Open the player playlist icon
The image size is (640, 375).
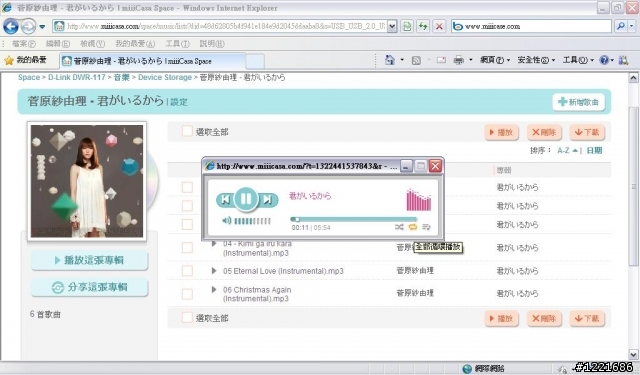[x=427, y=227]
